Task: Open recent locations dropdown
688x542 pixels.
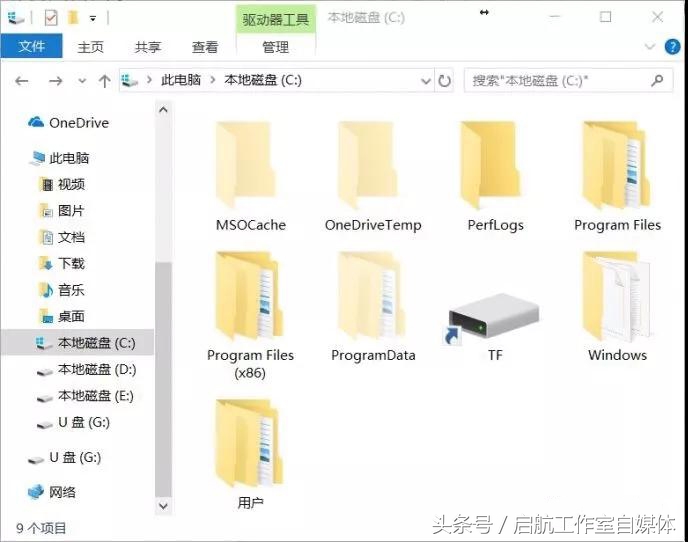Action: click(x=82, y=81)
